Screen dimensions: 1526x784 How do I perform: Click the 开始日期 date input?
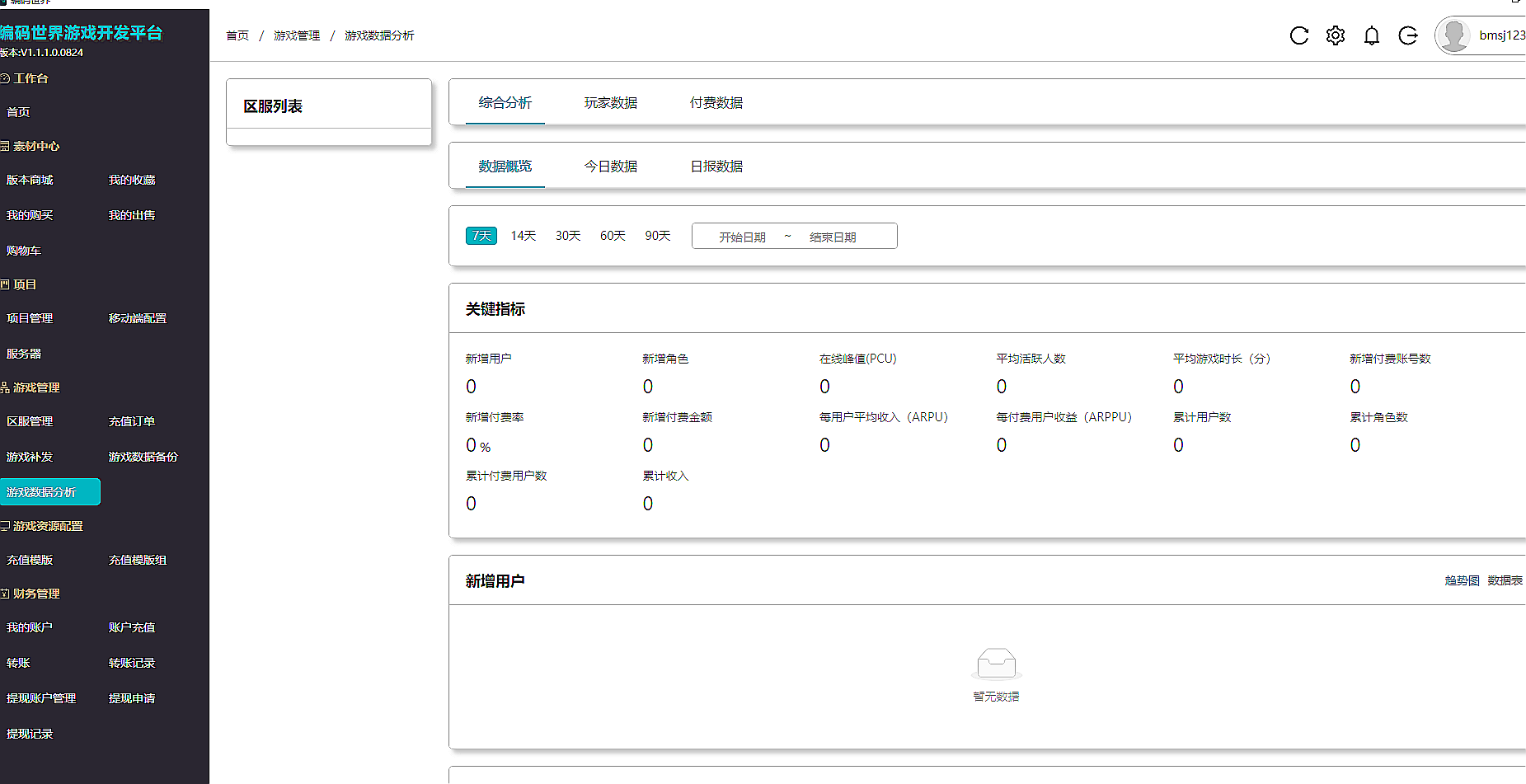point(742,237)
